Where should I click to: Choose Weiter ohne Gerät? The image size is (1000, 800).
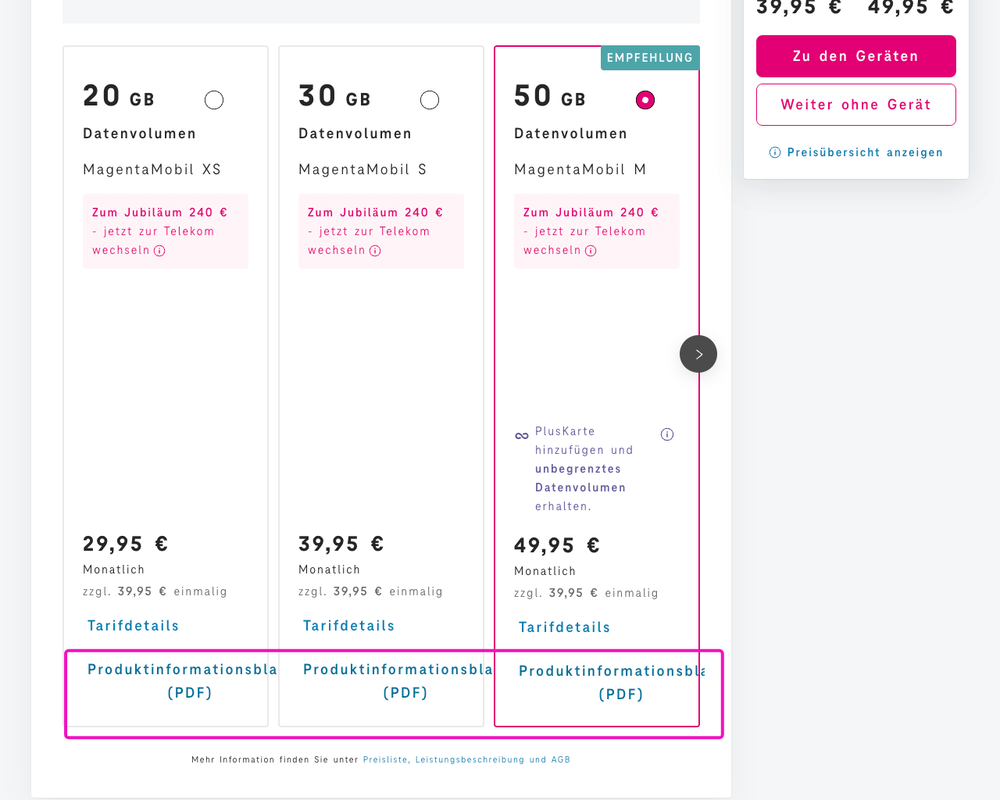856,104
